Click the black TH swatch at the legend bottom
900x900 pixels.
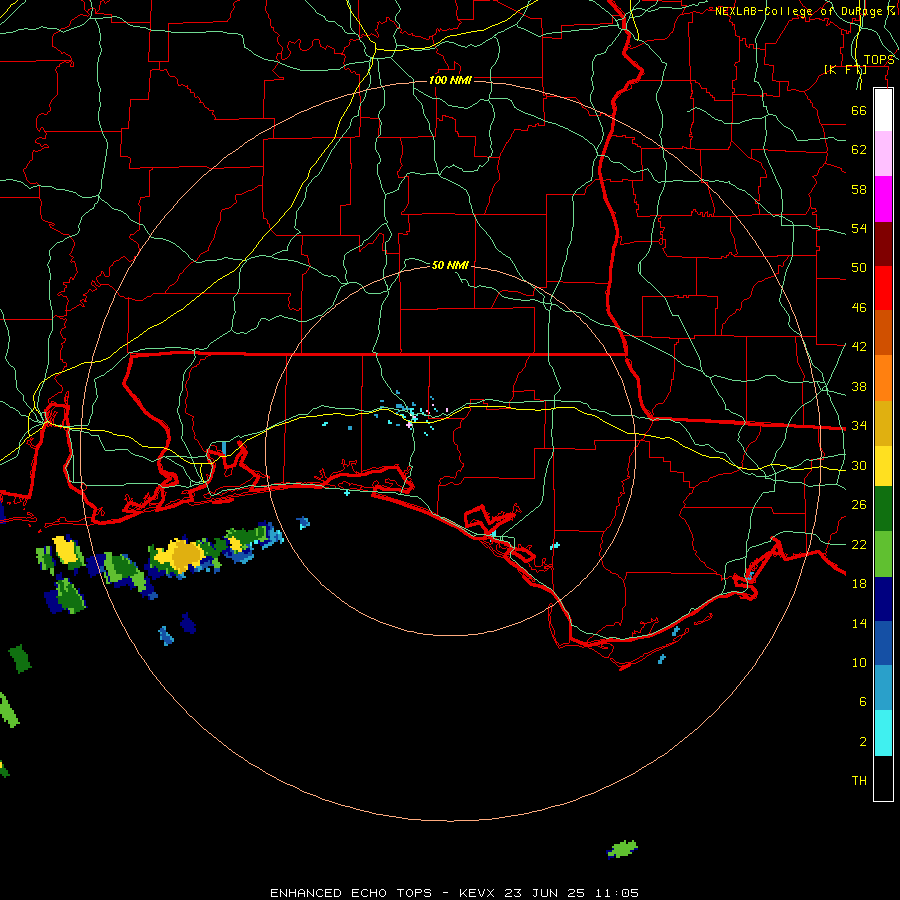point(883,778)
